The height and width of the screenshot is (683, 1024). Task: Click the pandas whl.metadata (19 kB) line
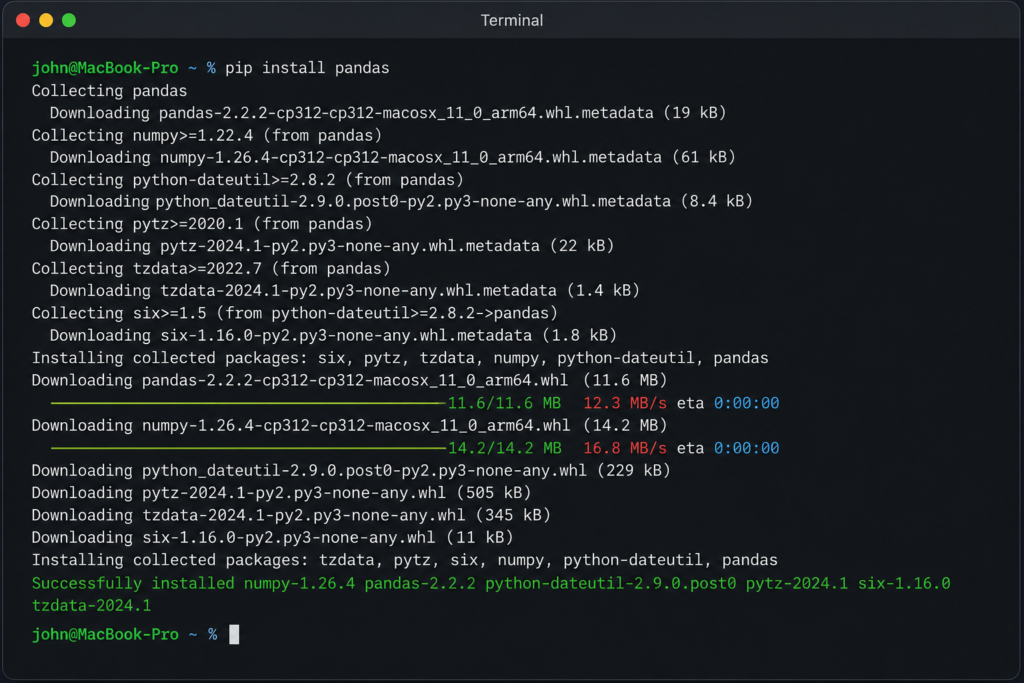tap(388, 113)
